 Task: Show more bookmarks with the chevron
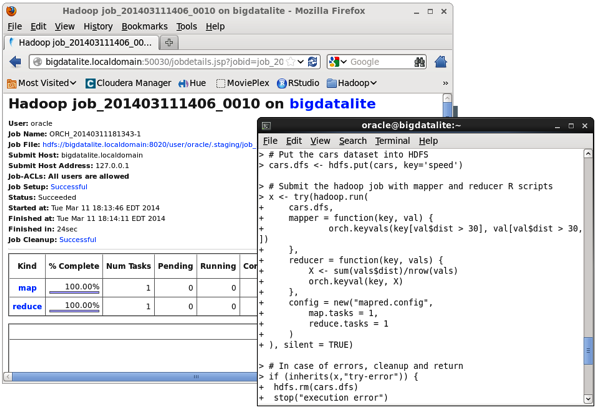(445, 83)
